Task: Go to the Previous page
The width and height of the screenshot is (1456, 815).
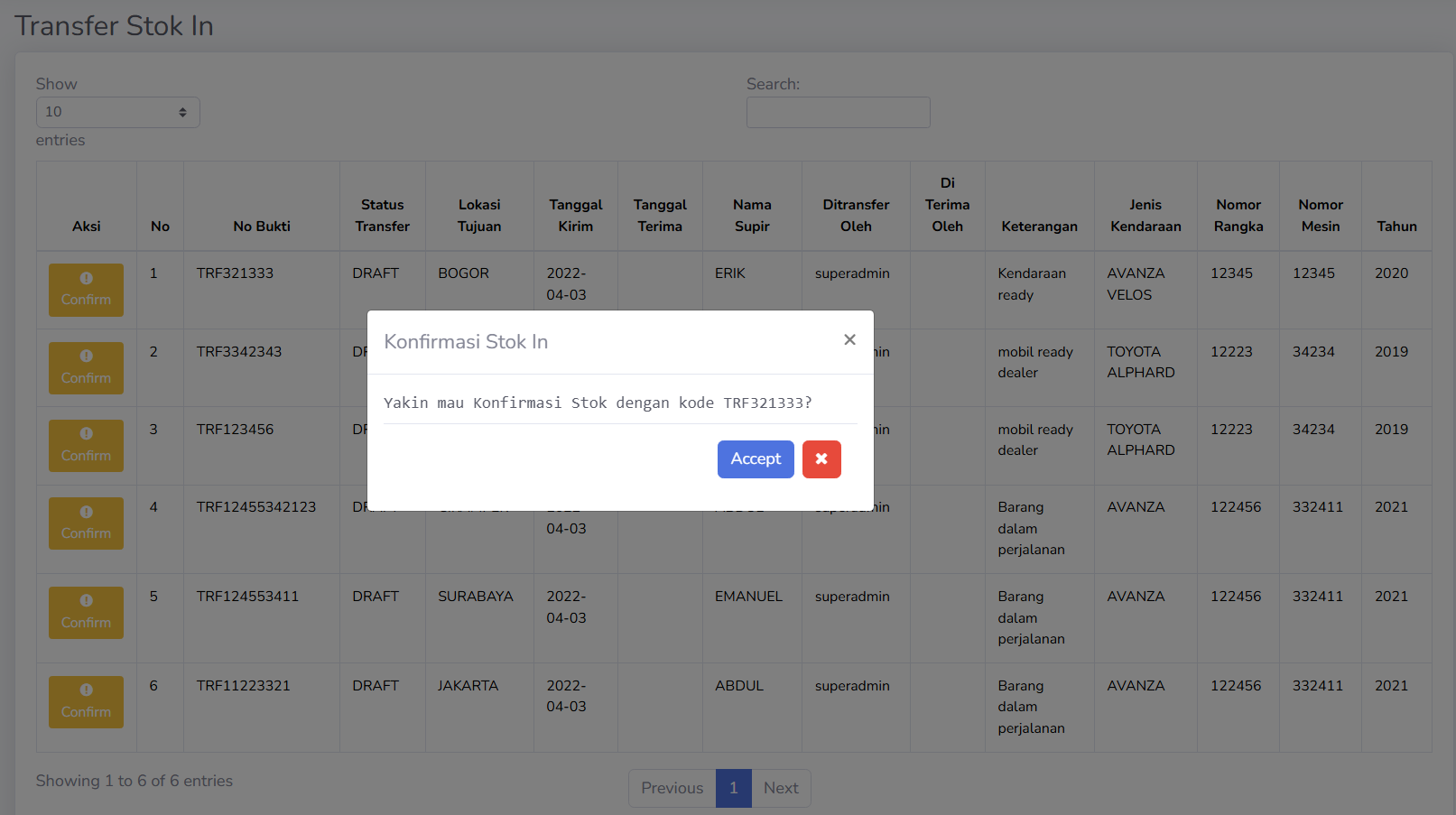Action: pyautogui.click(x=672, y=788)
